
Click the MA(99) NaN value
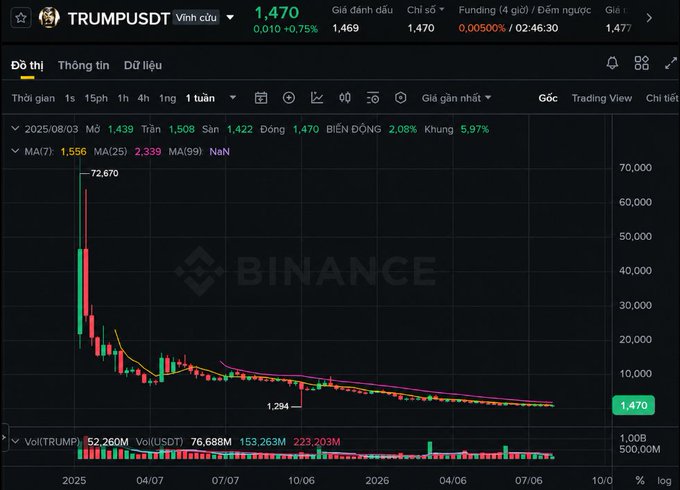pos(219,151)
